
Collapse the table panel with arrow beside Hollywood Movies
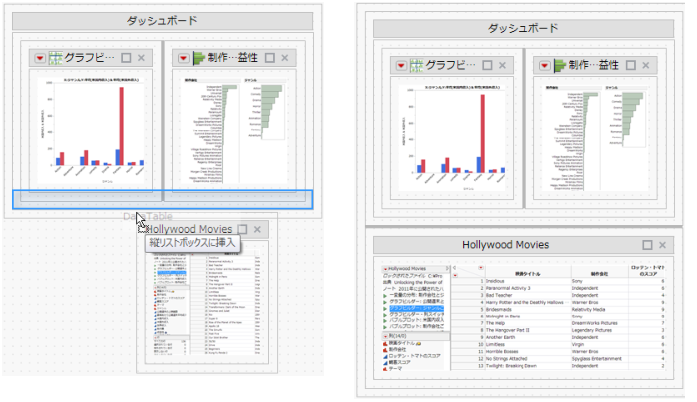pos(447,269)
